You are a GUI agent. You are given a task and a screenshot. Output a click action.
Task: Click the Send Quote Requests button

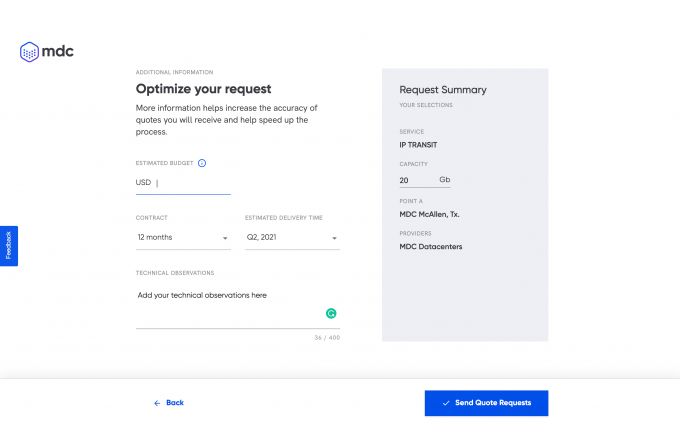(486, 403)
